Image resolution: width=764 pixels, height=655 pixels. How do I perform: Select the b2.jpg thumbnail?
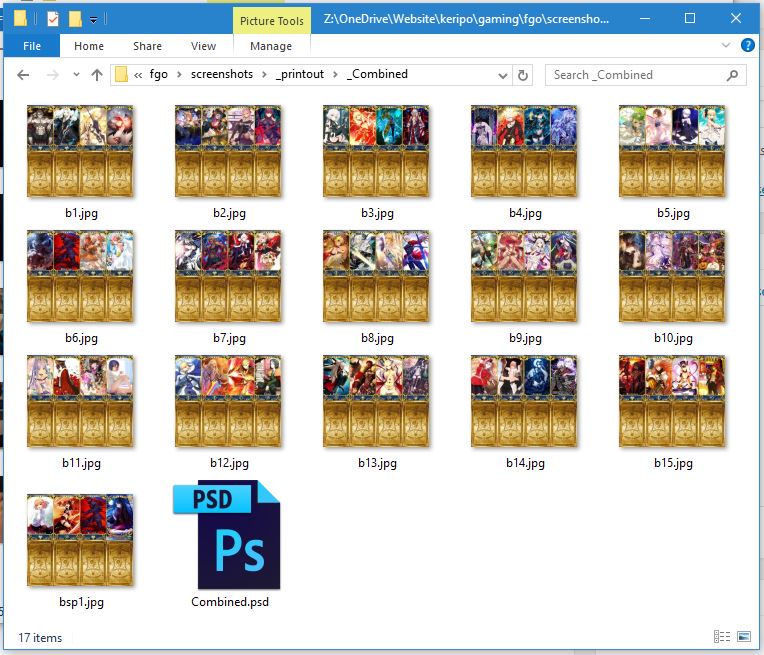[228, 152]
